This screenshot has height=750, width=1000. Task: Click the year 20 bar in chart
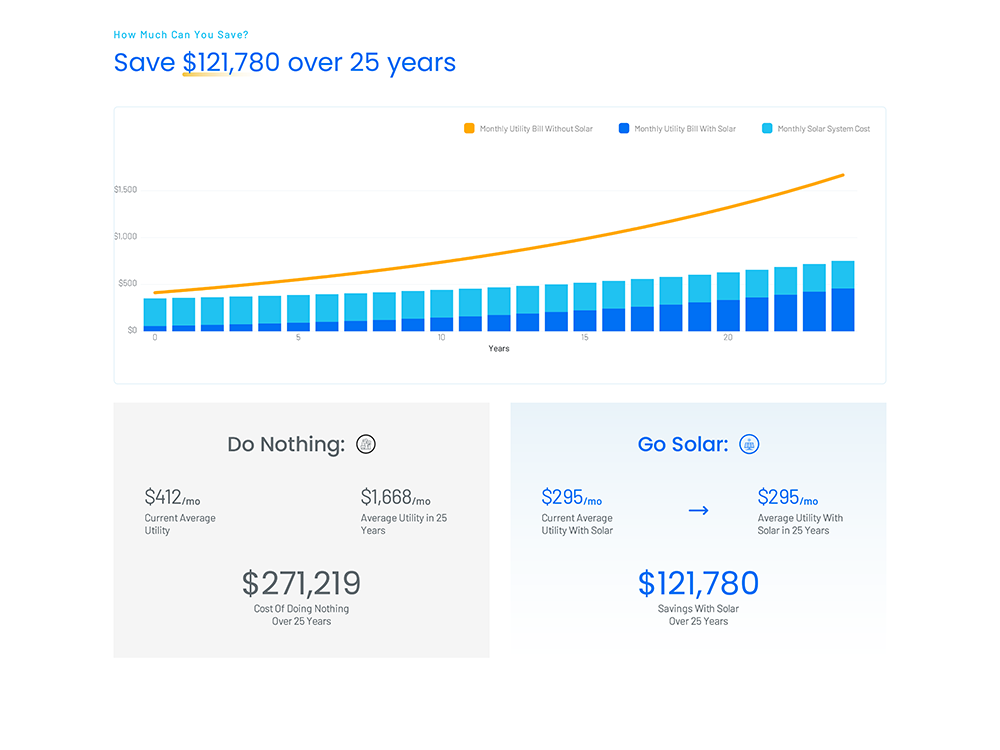pos(728,302)
